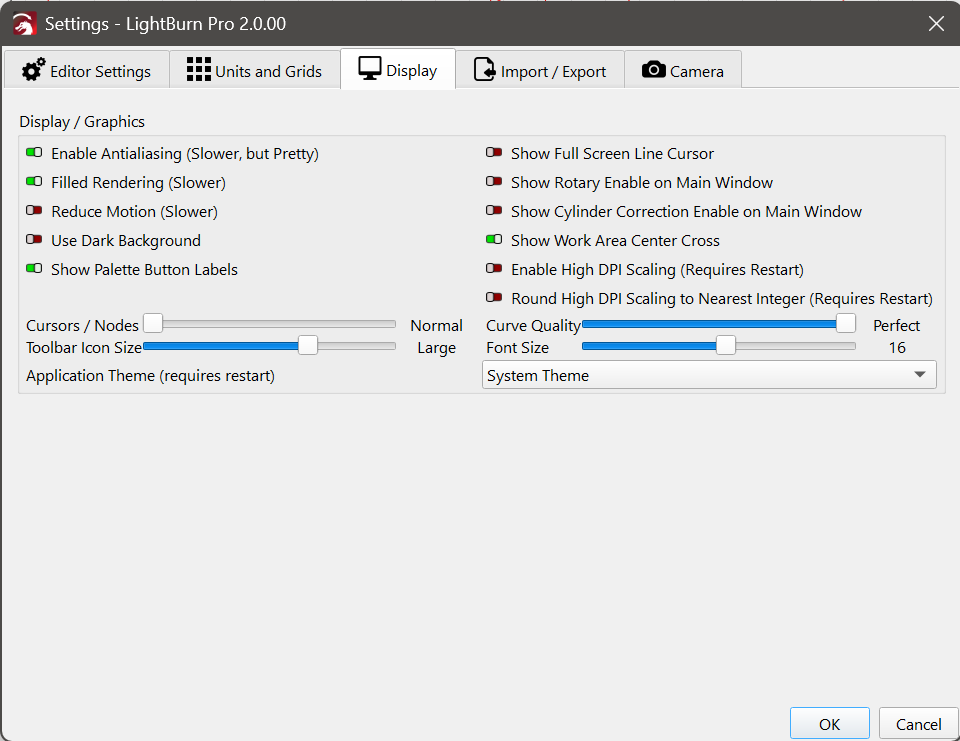
Task: Close the Settings dialog window
Action: point(936,23)
